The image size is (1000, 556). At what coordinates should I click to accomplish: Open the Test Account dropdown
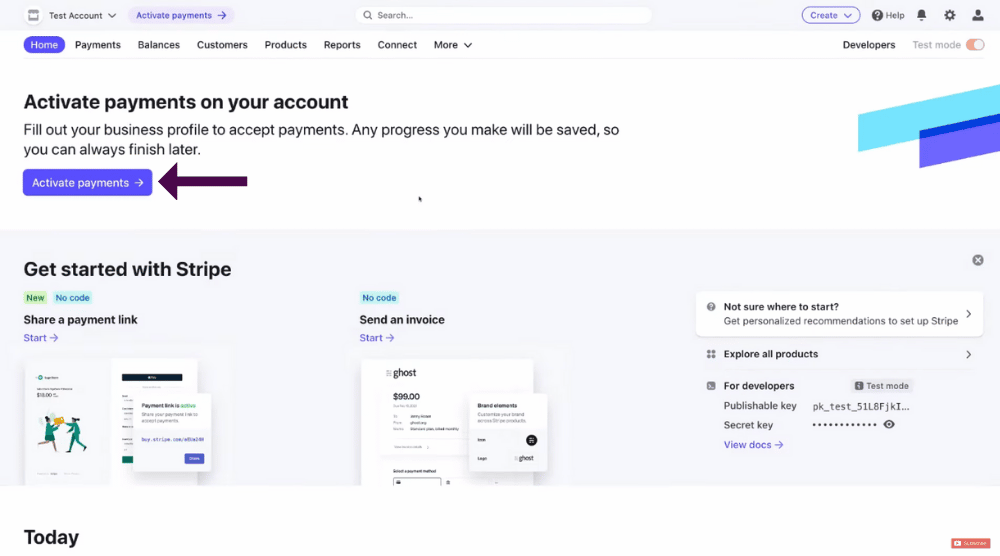click(82, 15)
